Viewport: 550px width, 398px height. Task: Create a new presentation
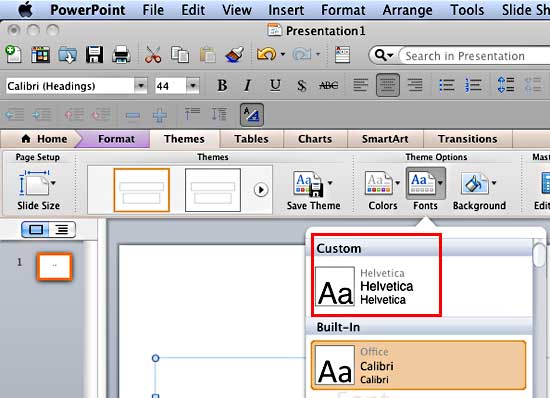point(14,55)
